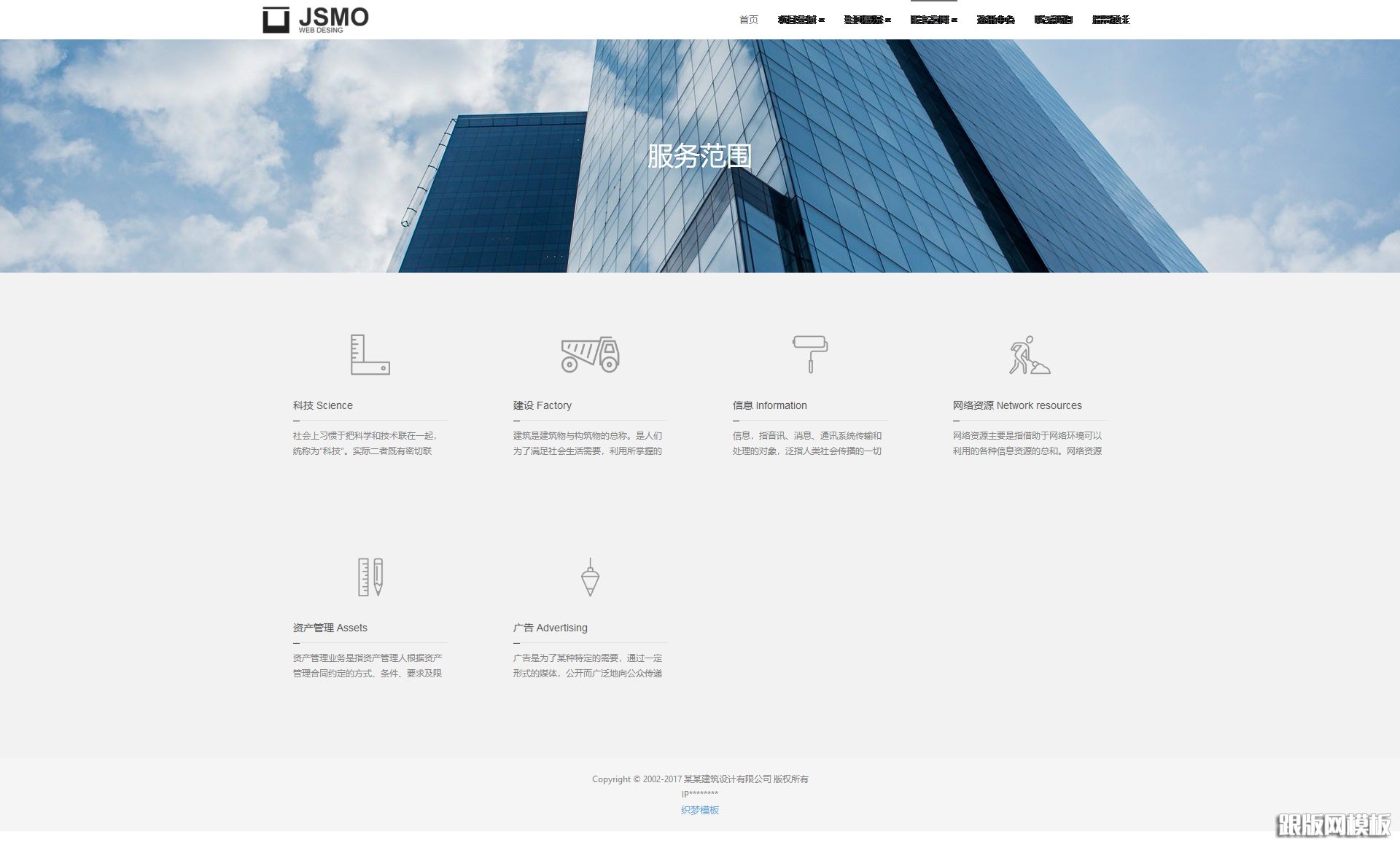Click the Copyright 2002-2017 footer text
The width and height of the screenshot is (1400, 842).
click(700, 779)
